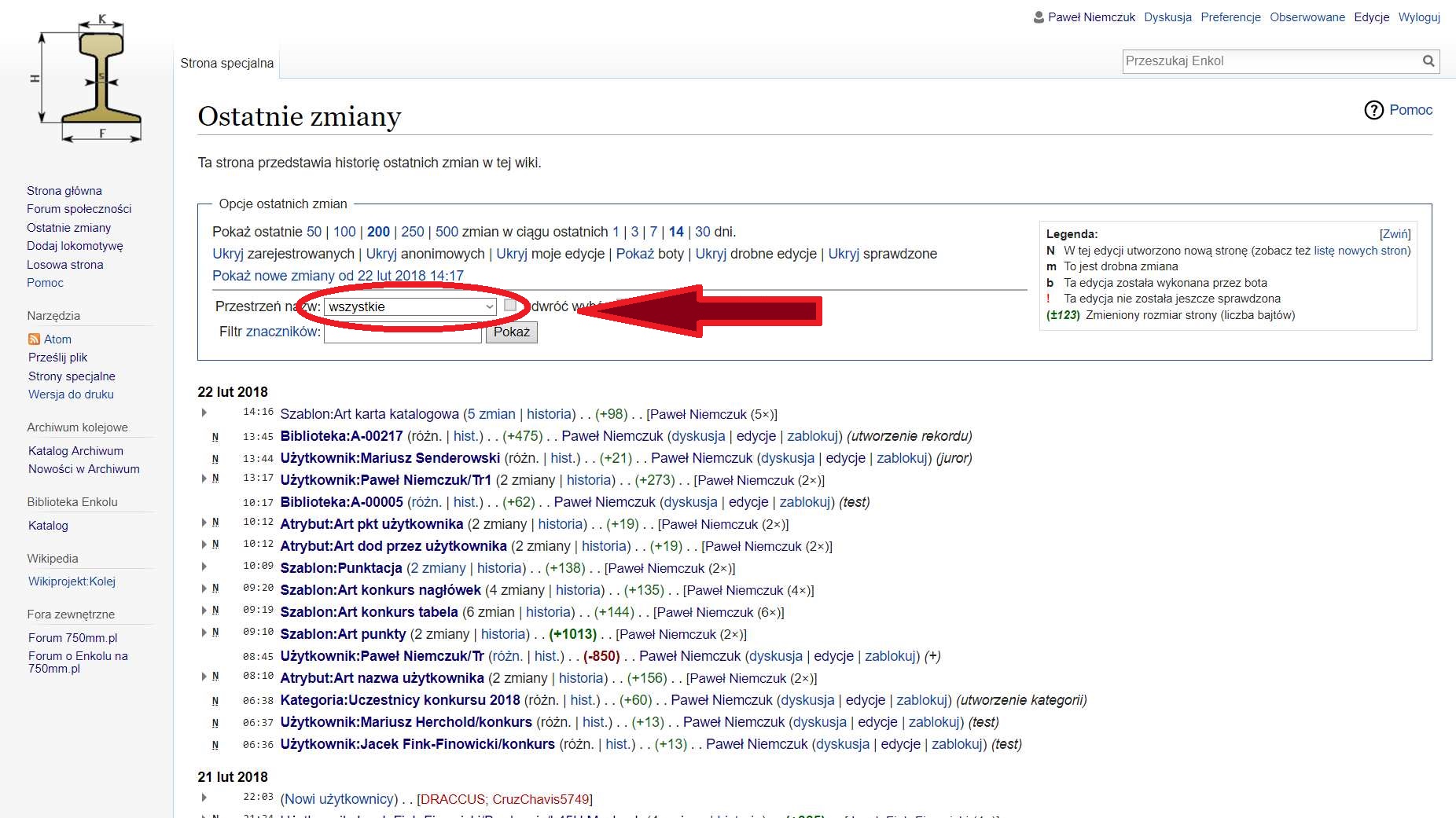Open Dodaj lokomotywę sidebar link

tap(75, 246)
